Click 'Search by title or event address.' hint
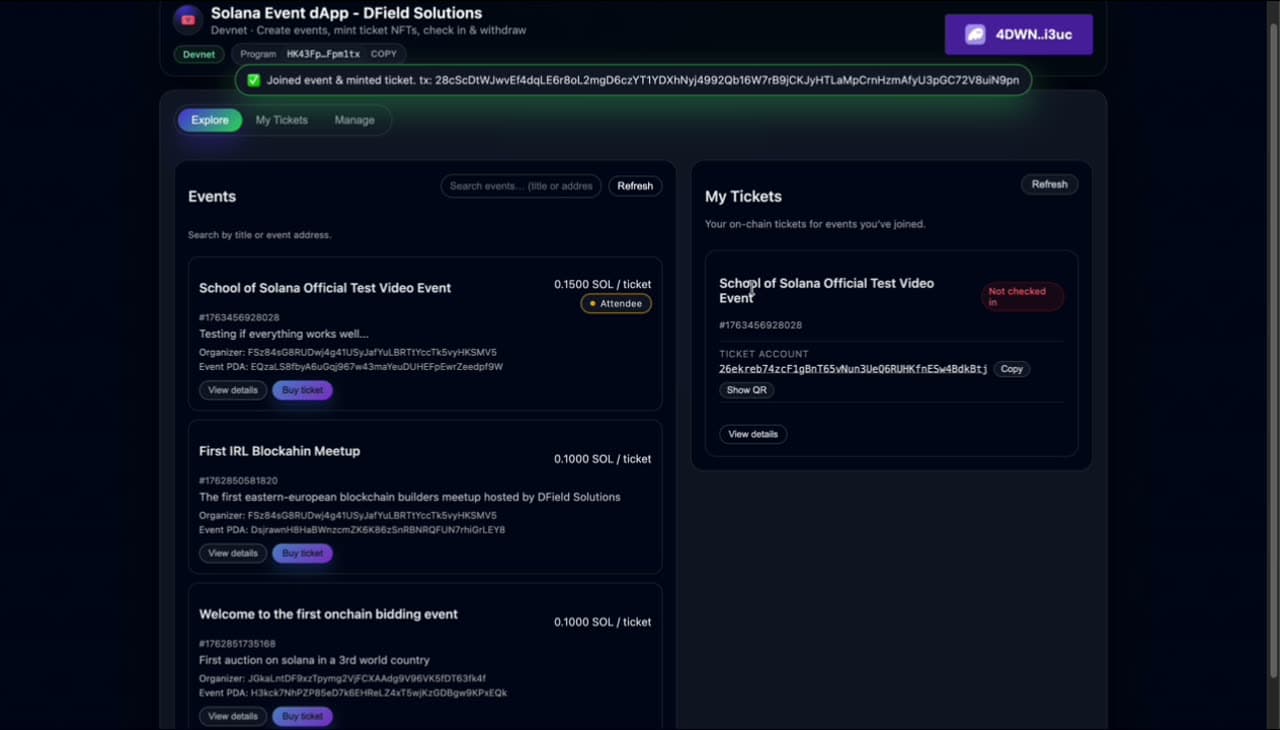 click(x=260, y=235)
